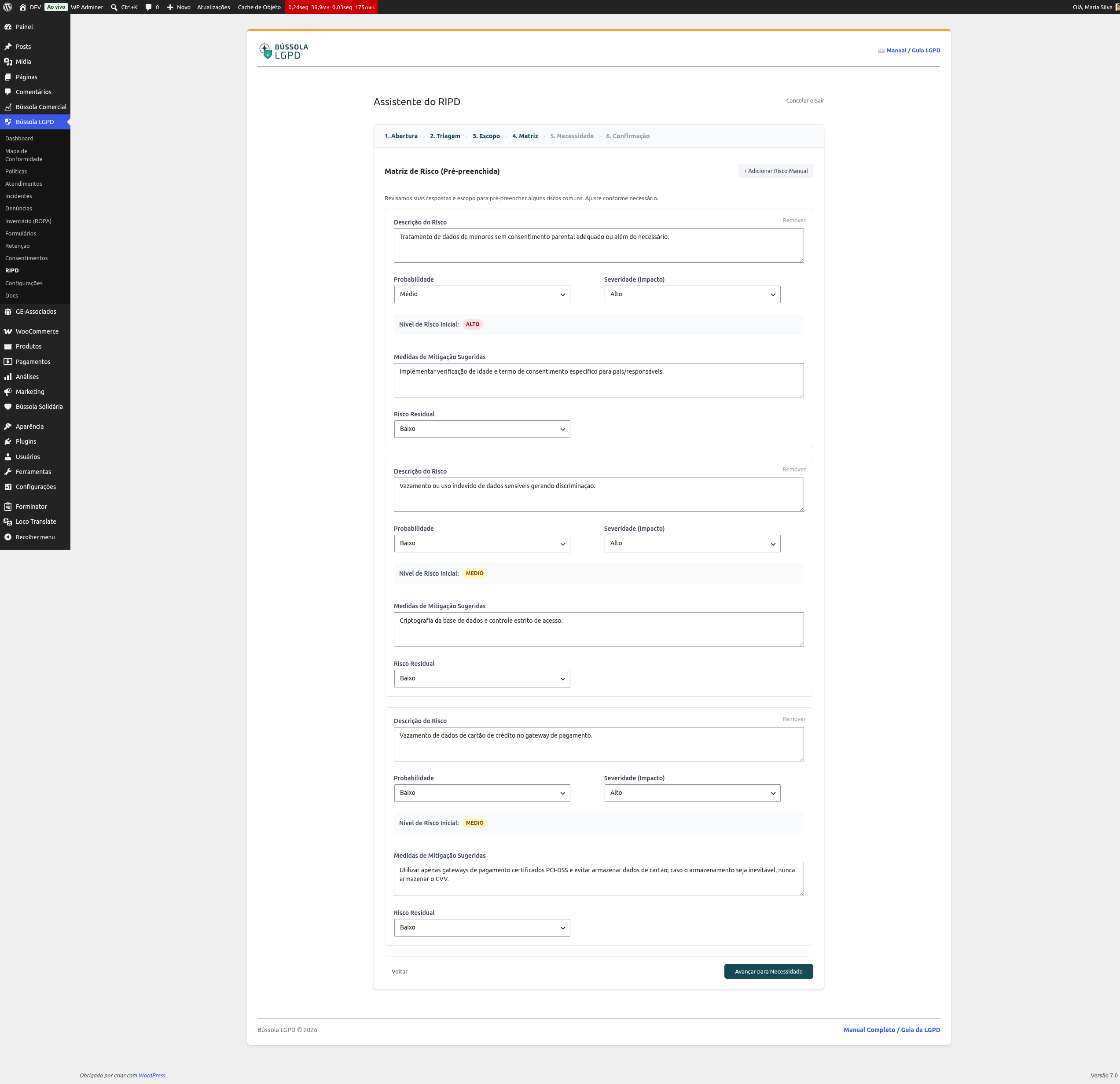Go to step 3. Escopo
This screenshot has width=1120, height=1084.
[486, 136]
